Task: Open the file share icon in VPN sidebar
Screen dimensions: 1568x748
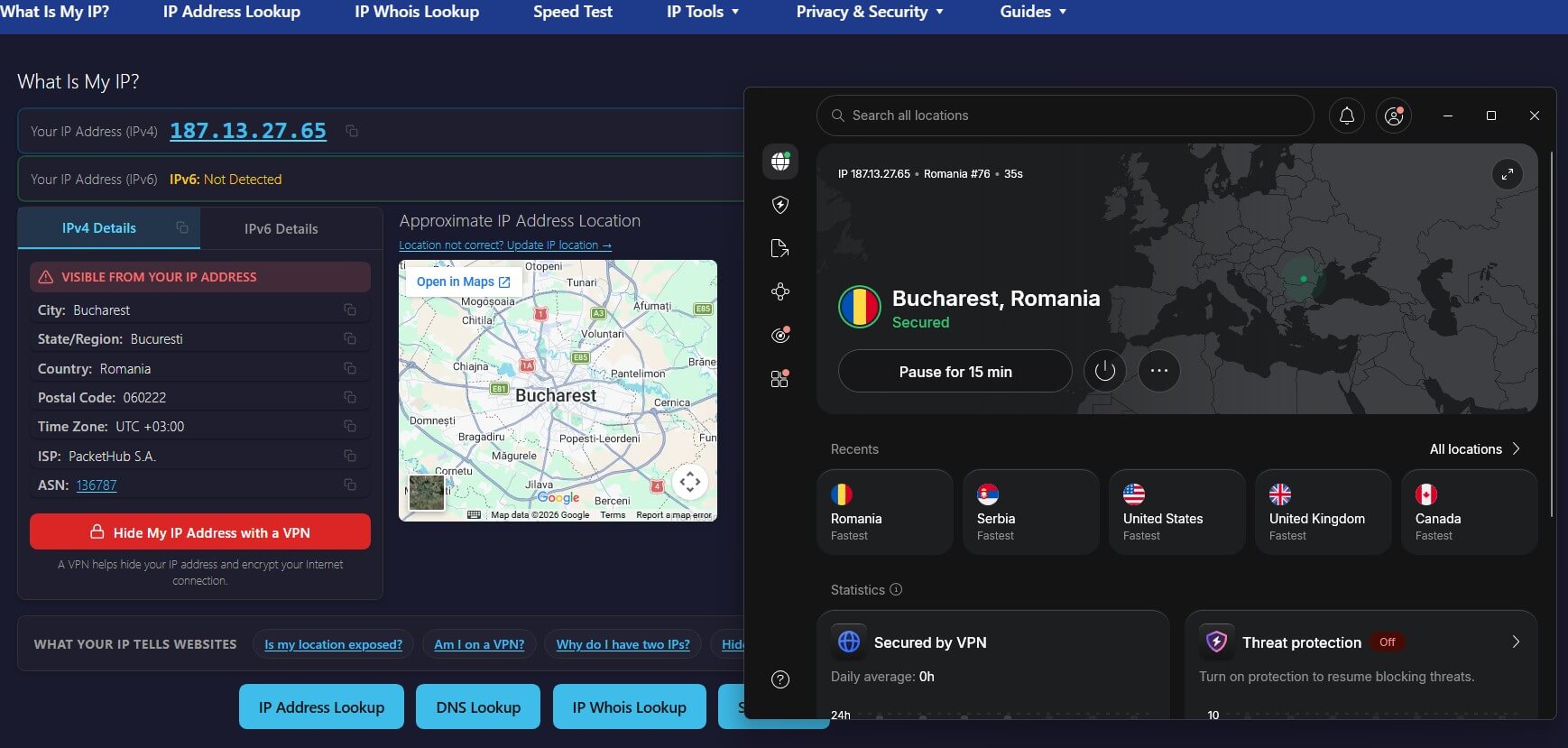Action: click(x=780, y=248)
